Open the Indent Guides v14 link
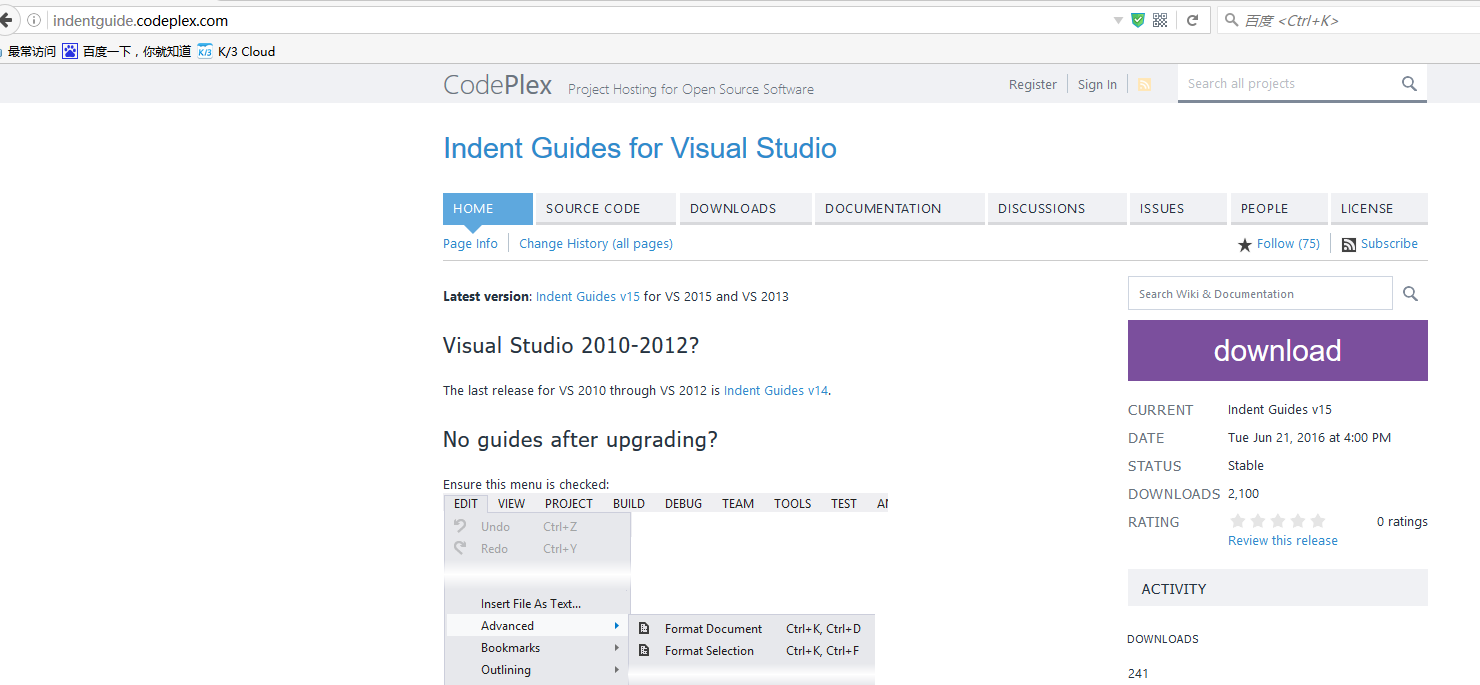 tap(776, 390)
